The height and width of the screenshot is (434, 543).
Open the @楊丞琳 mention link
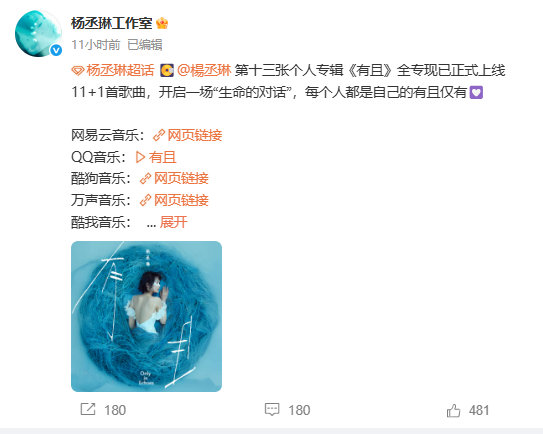[x=204, y=70]
